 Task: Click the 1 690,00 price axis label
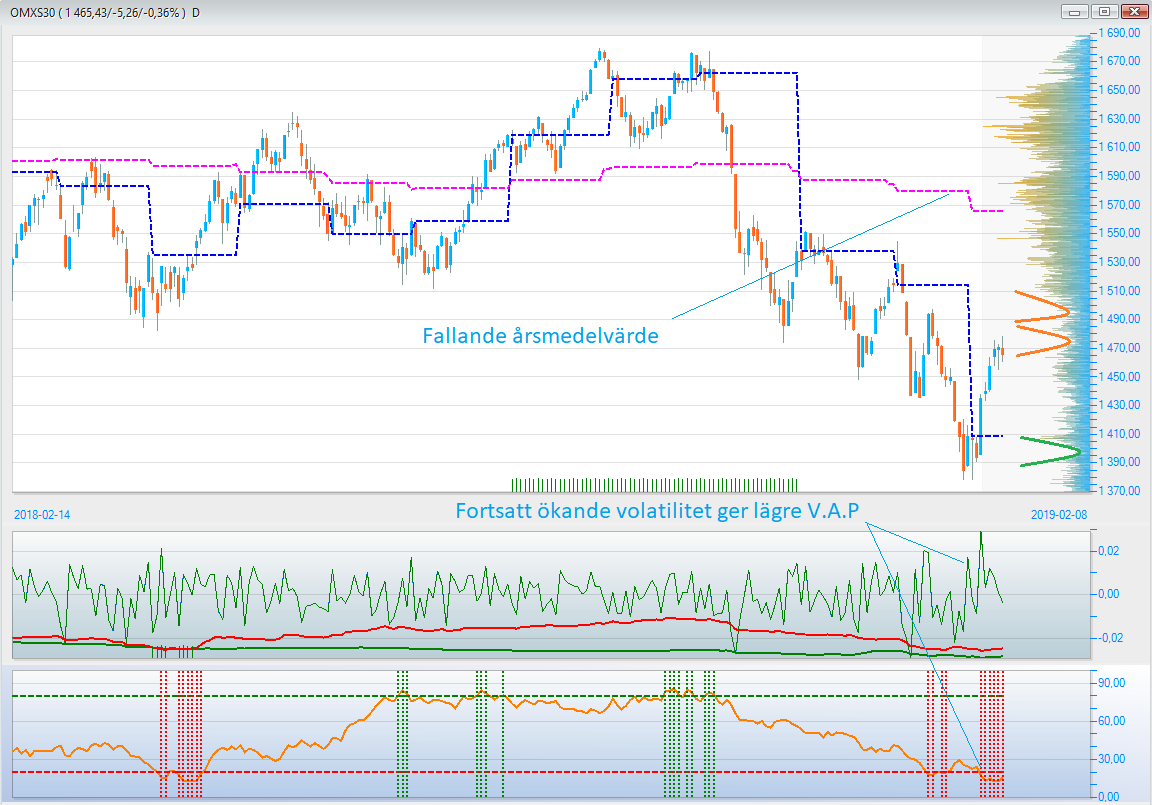1120,33
